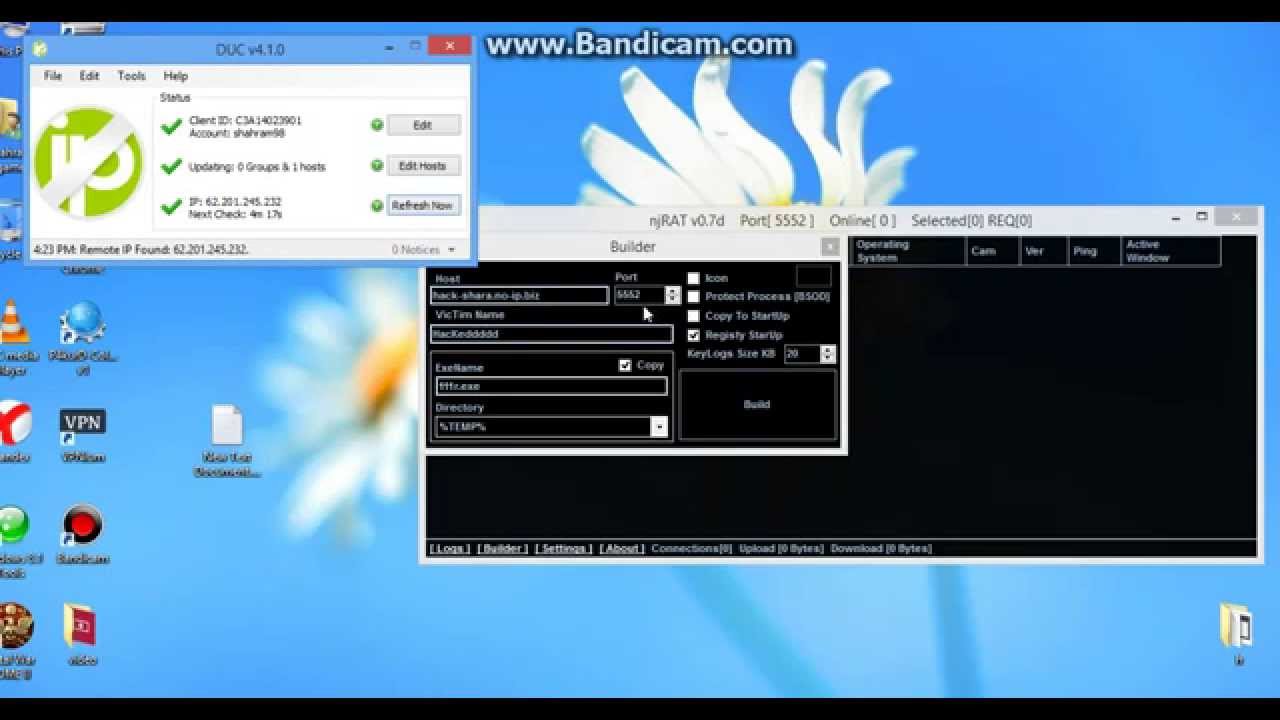Click the large No-IP logo in DUC
Screen dimensions: 1280x720
(x=88, y=162)
